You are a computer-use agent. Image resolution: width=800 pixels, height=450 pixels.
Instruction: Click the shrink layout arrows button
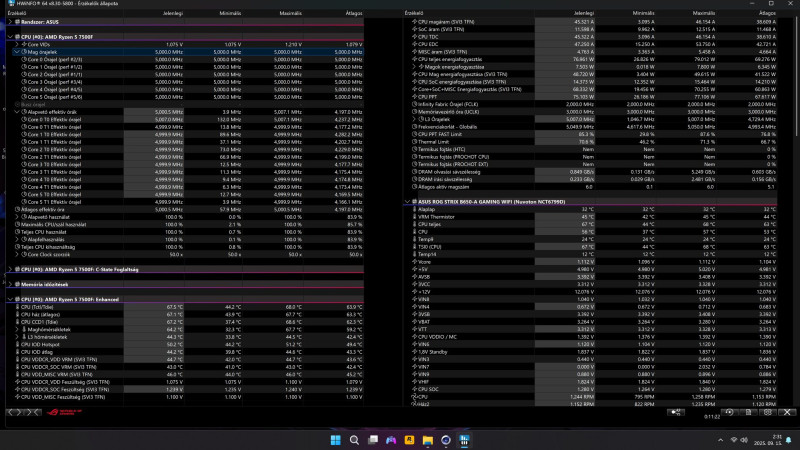[x=33, y=412]
